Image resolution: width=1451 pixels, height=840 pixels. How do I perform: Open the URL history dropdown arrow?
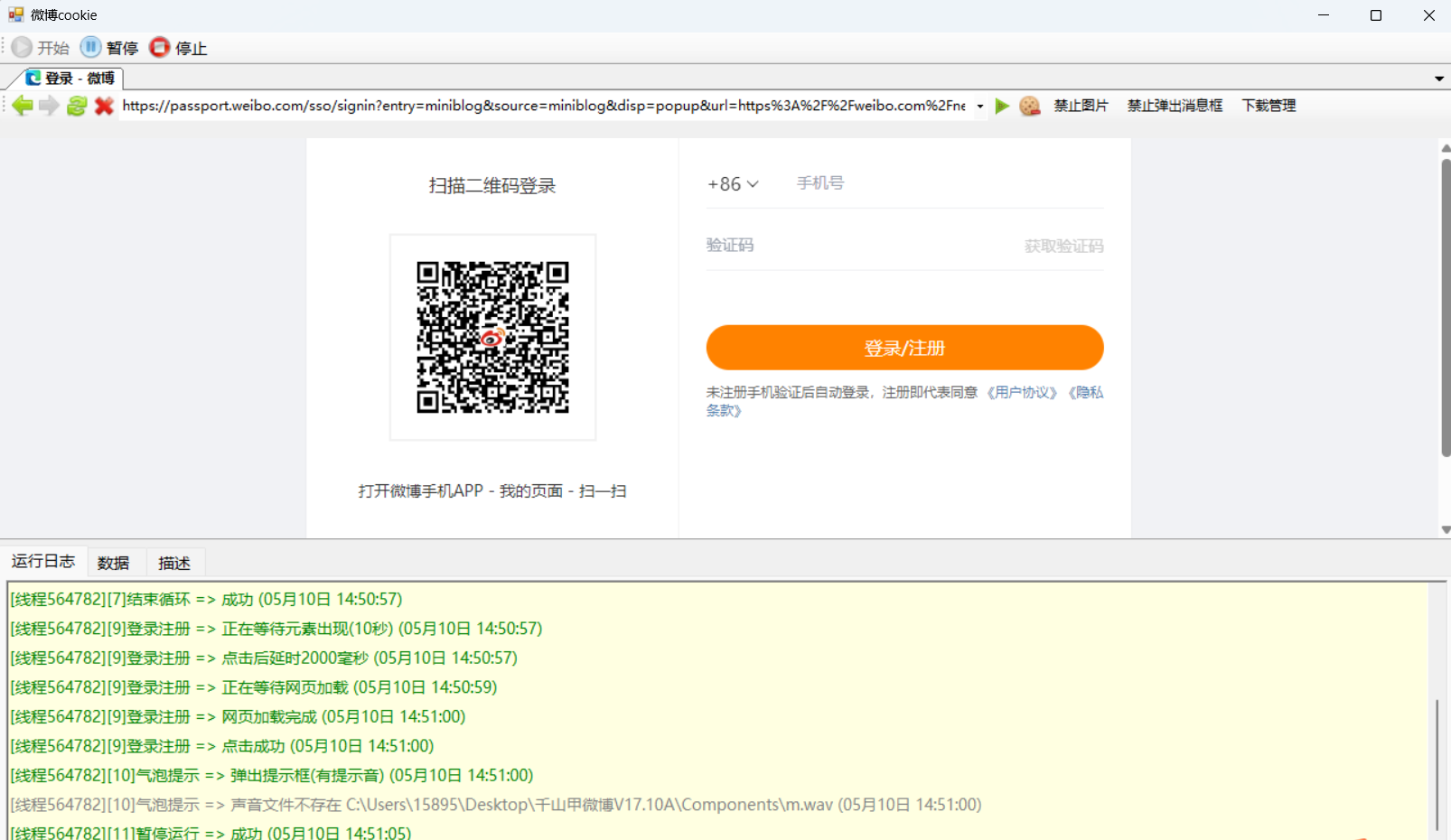pos(980,106)
